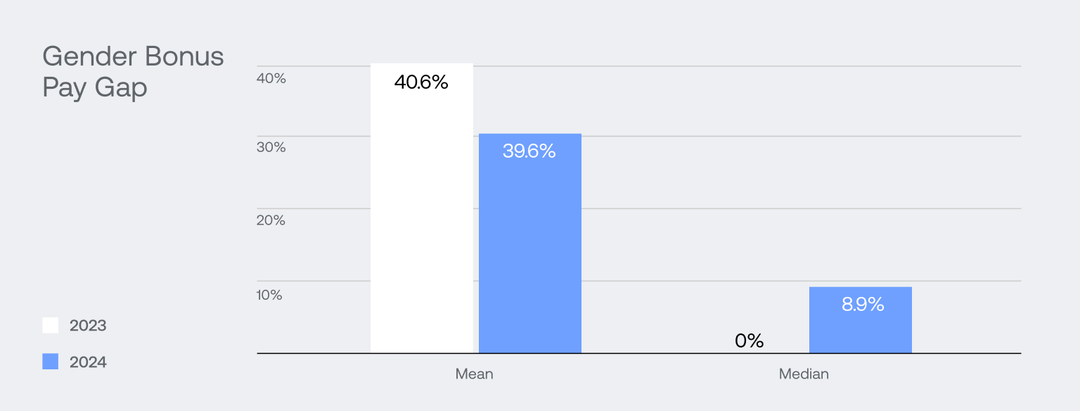The height and width of the screenshot is (411, 1080).
Task: Click the 8.9% data label
Action: [862, 305]
